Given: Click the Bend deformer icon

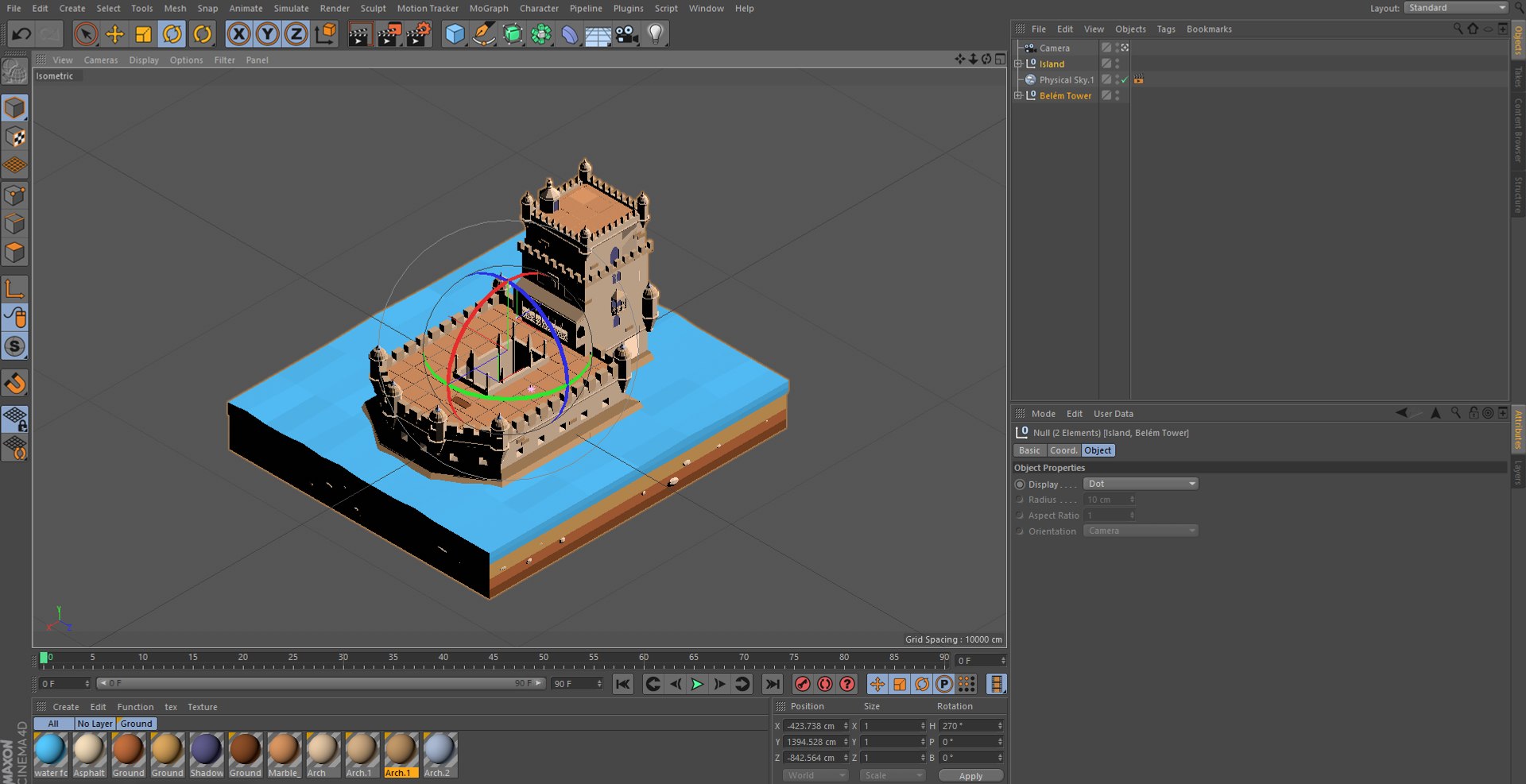Looking at the screenshot, I should click(570, 34).
